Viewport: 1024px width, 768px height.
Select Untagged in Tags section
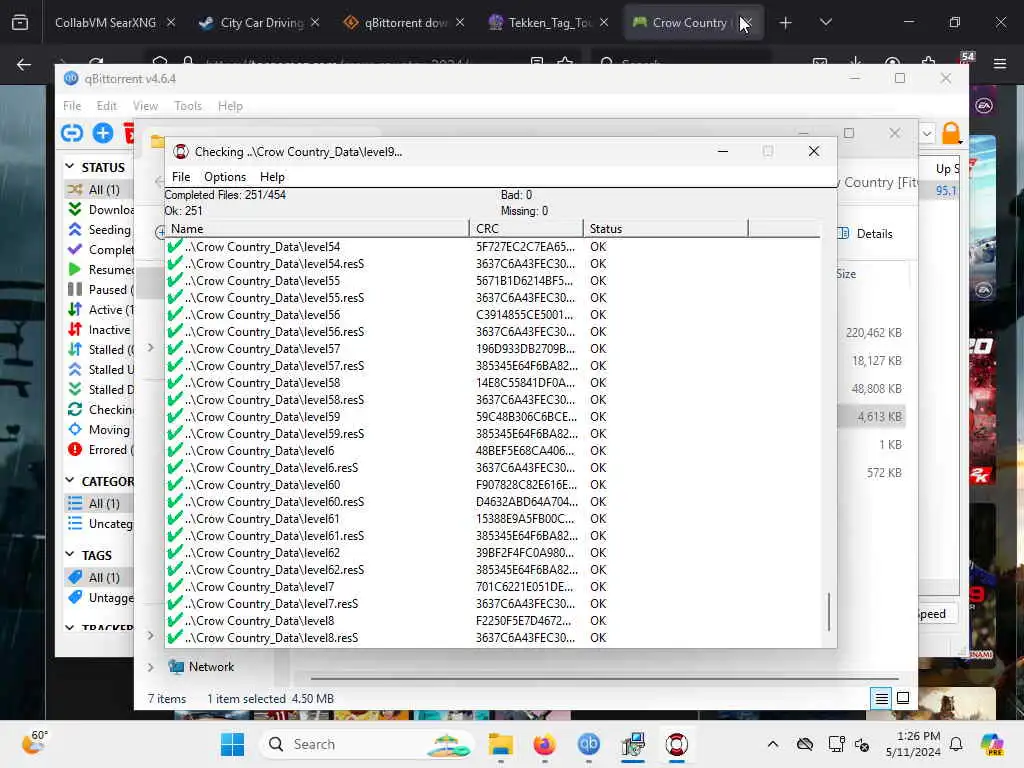[100, 598]
